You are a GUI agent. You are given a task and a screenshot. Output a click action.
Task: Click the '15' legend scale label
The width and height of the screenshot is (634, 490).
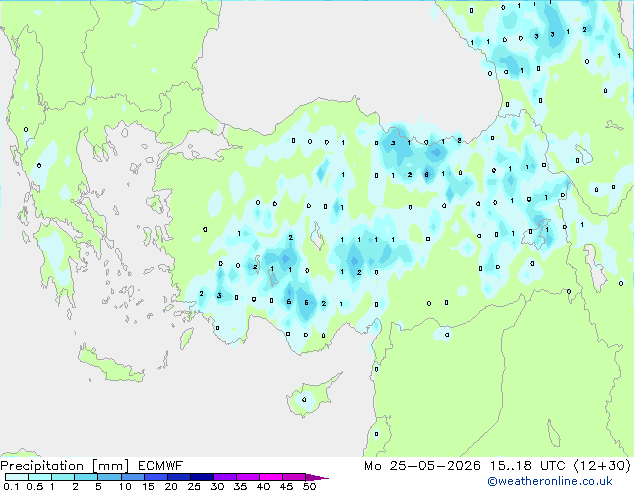(148, 486)
